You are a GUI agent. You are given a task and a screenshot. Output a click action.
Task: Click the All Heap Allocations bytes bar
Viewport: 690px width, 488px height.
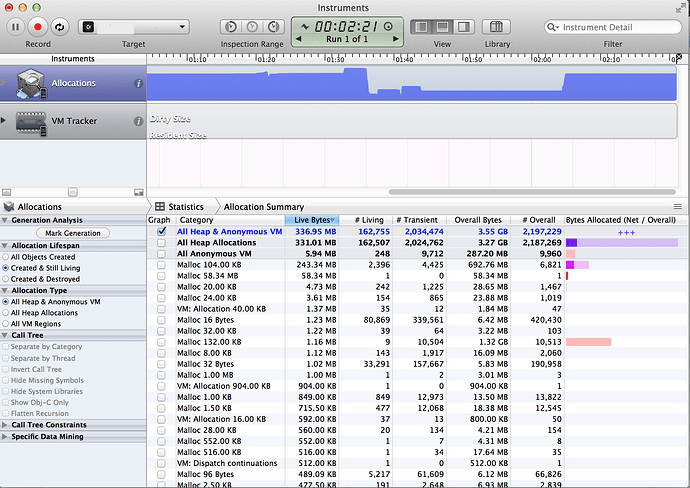point(622,243)
